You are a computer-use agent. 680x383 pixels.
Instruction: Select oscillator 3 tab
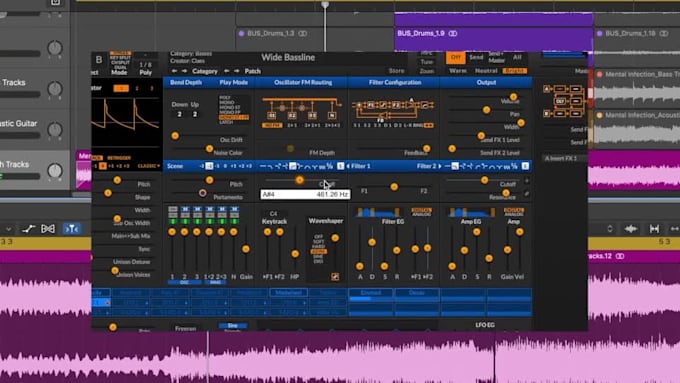(x=152, y=88)
